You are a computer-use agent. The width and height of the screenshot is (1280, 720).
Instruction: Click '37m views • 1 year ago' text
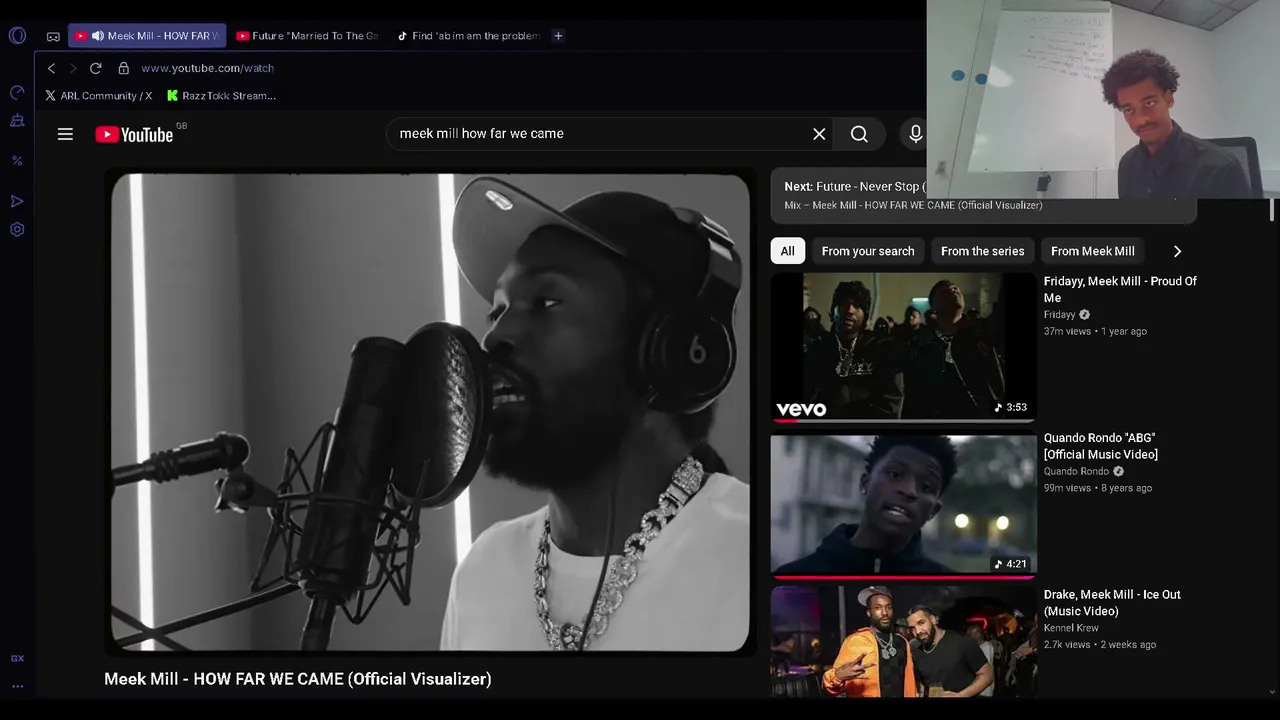click(1095, 331)
